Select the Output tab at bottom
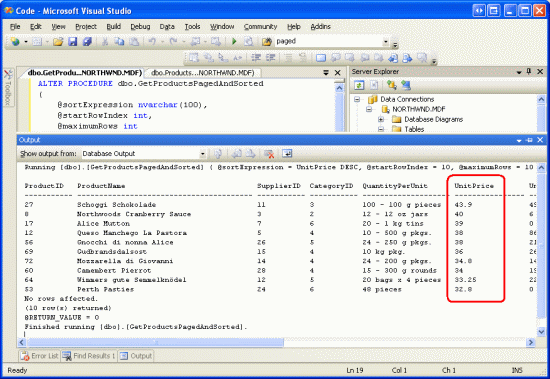The width and height of the screenshot is (550, 379). (136, 356)
